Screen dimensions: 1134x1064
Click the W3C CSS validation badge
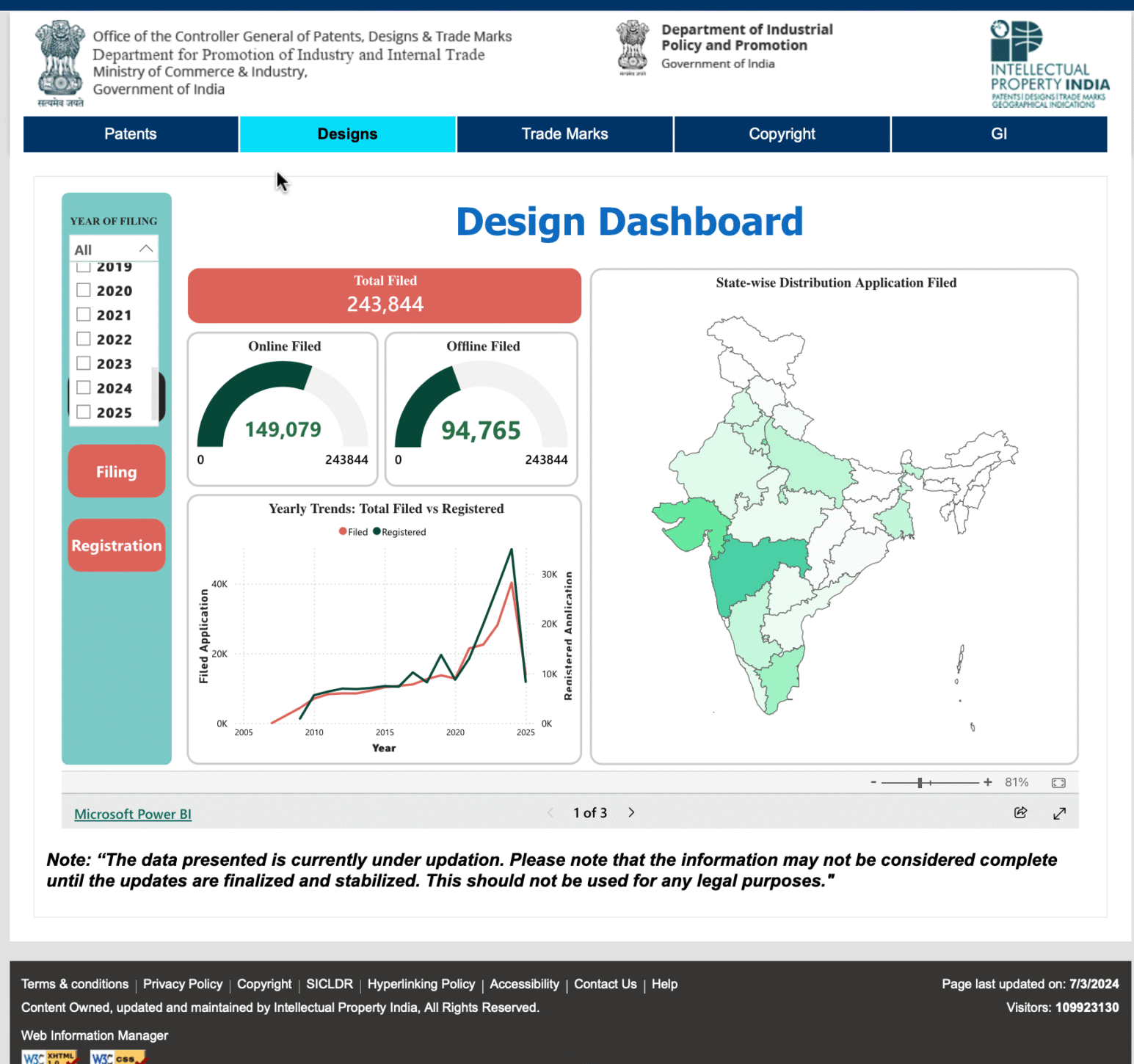[118, 1057]
